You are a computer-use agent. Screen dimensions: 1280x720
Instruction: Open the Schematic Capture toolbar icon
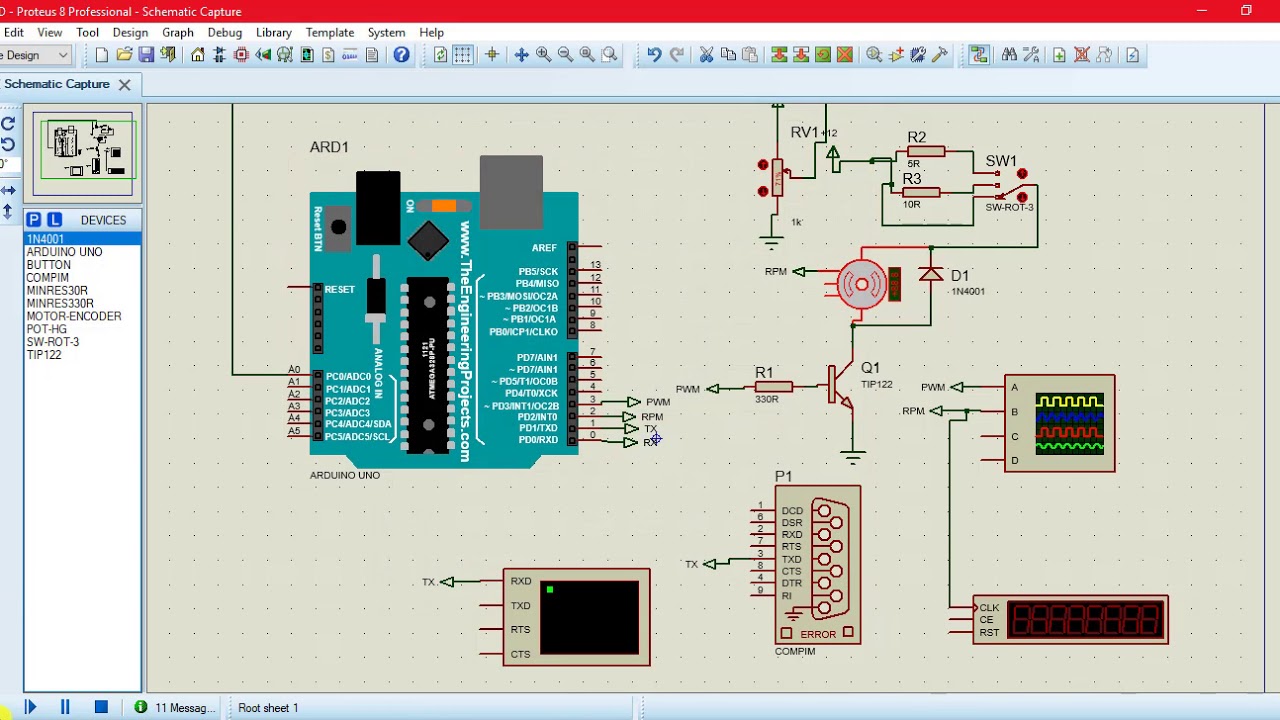(x=220, y=55)
